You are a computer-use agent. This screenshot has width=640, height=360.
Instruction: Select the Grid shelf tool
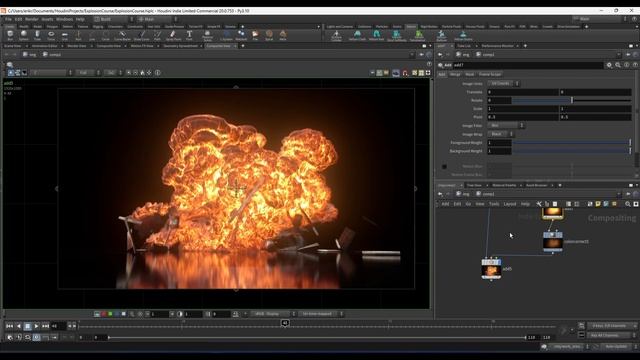tap(64, 35)
